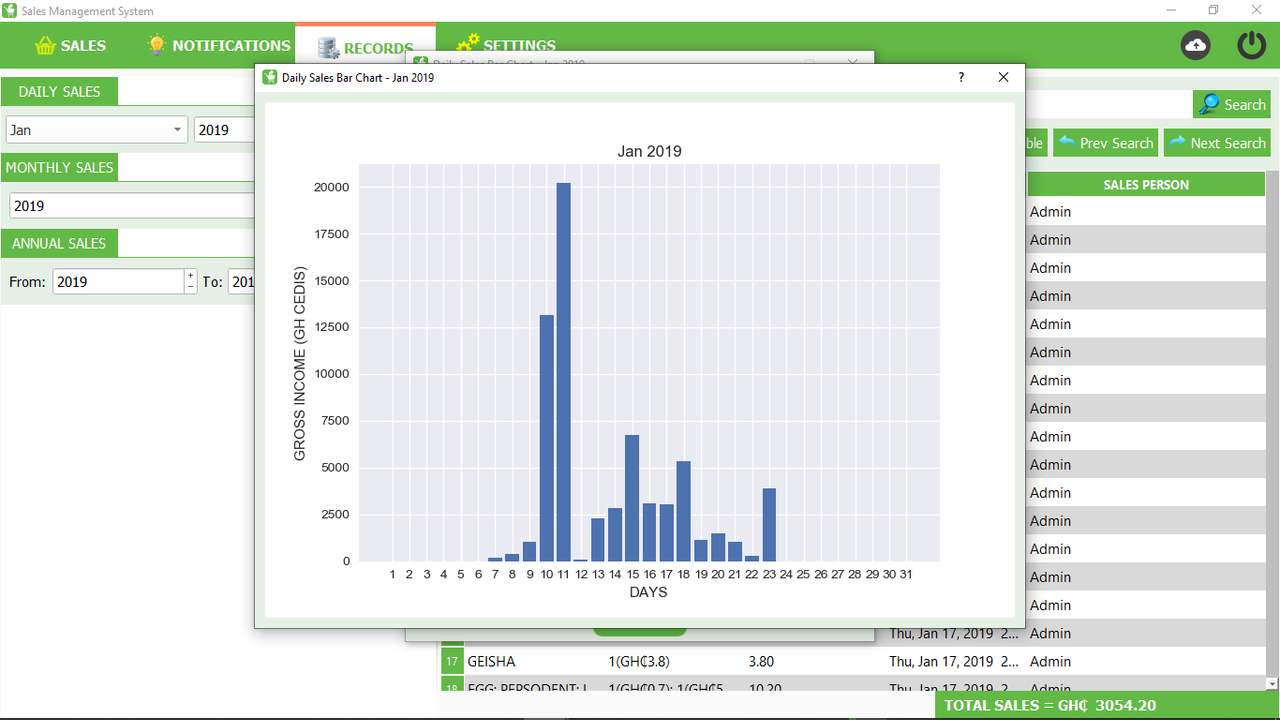Click the day 11 bar in chart
Image resolution: width=1280 pixels, height=720 pixels.
564,372
